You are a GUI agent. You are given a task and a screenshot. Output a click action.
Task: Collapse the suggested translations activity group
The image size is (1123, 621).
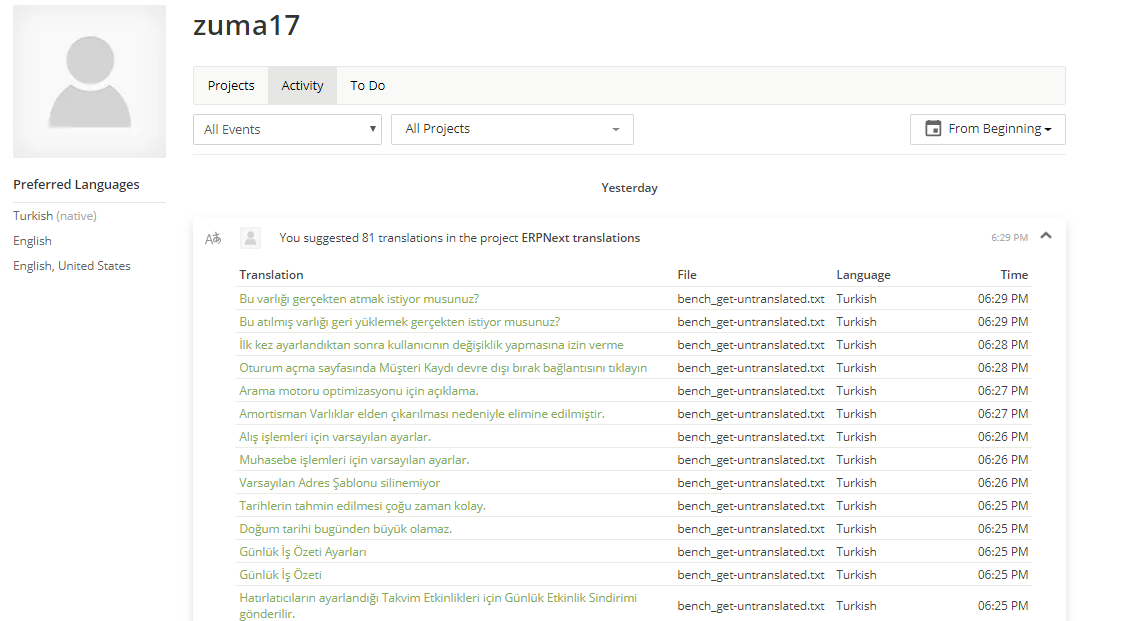1046,236
